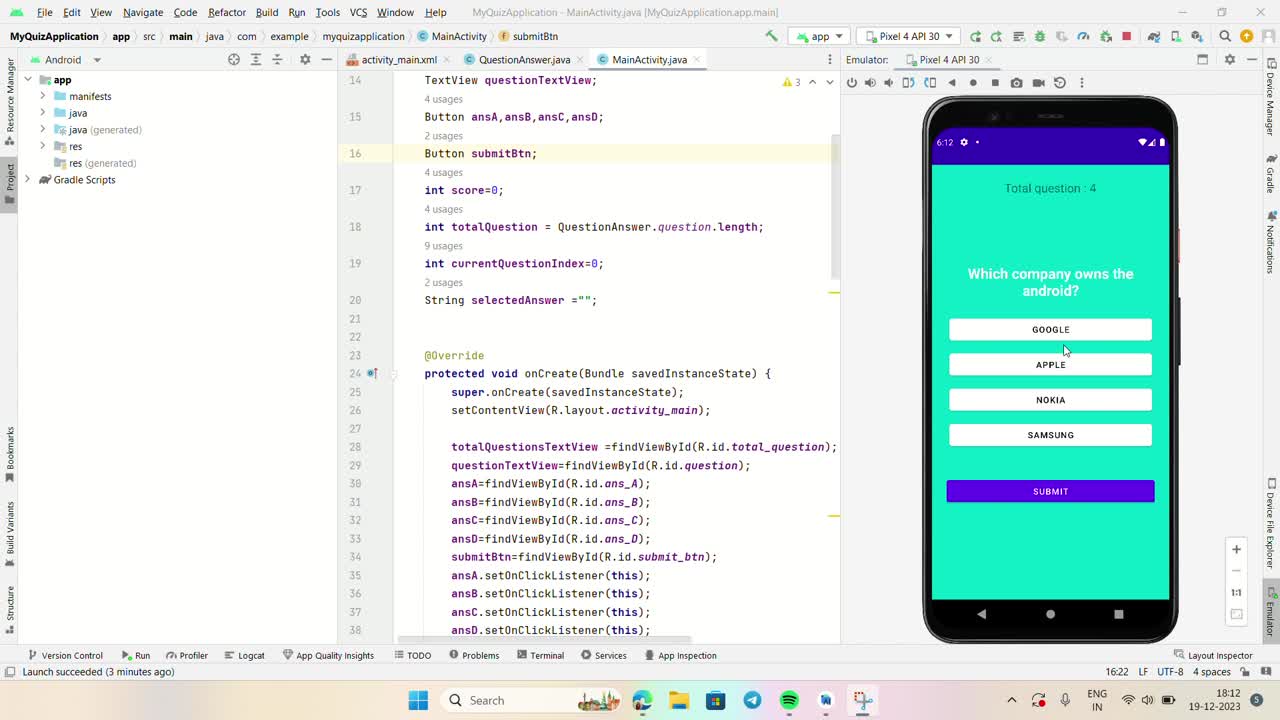Open the Refactor menu

(x=227, y=12)
